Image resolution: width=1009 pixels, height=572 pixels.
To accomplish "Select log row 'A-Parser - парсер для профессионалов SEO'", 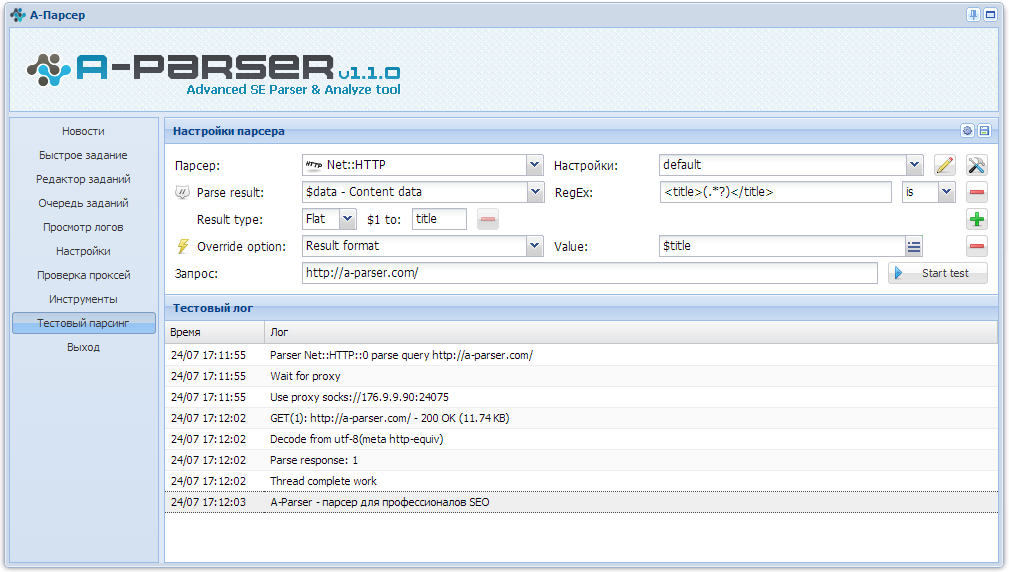I will coord(581,503).
